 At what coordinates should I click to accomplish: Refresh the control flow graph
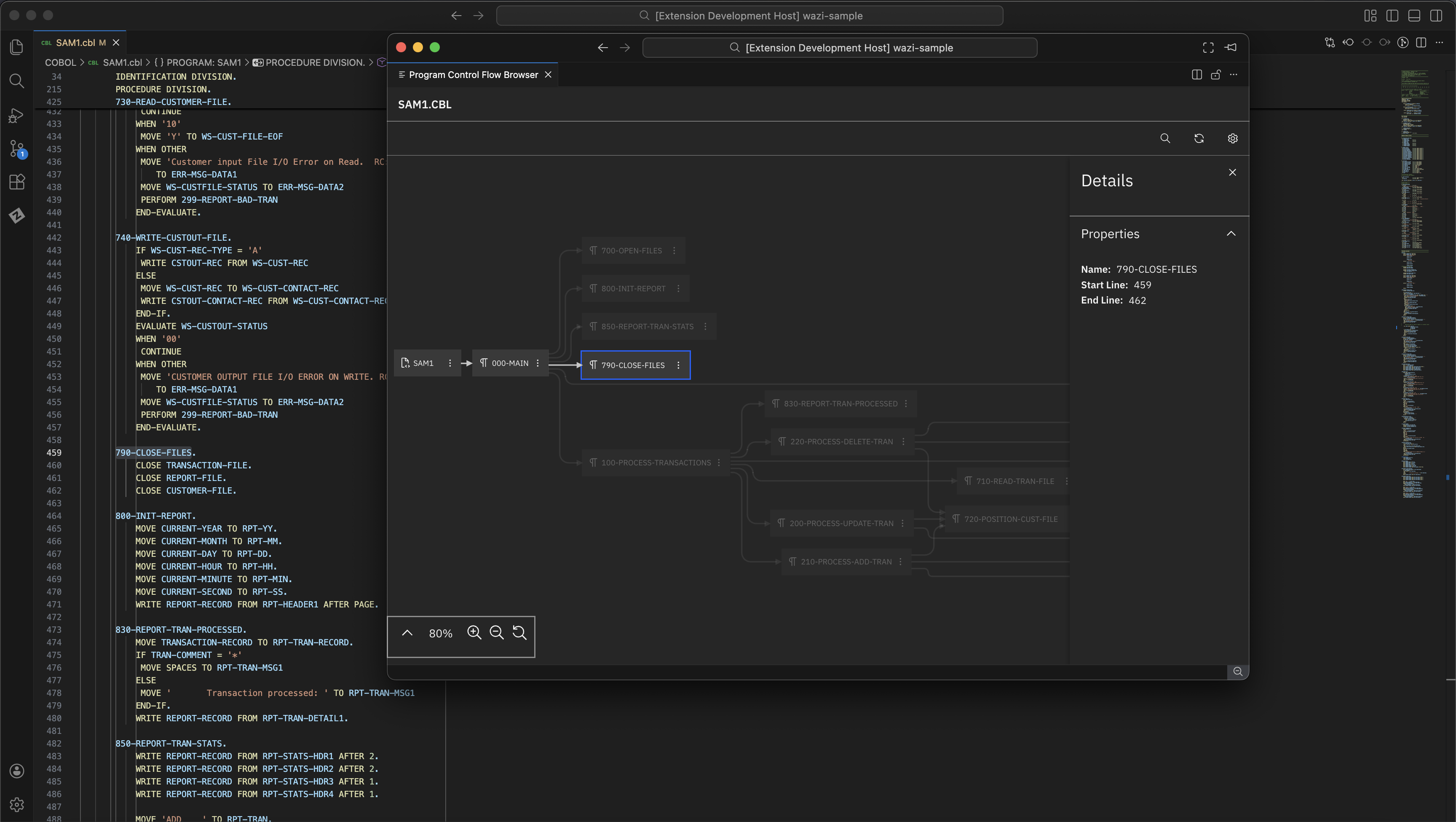click(1199, 139)
